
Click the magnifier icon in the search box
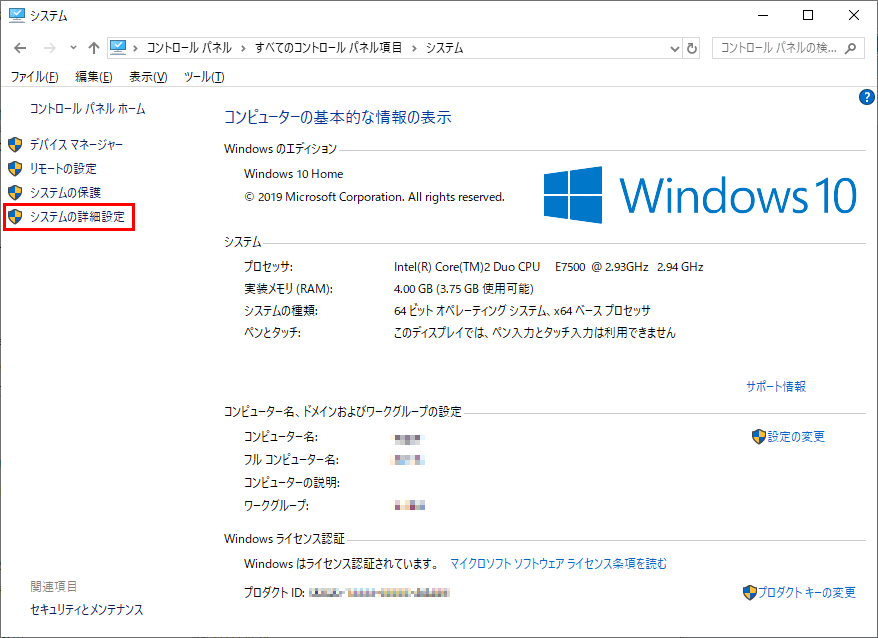tap(852, 47)
